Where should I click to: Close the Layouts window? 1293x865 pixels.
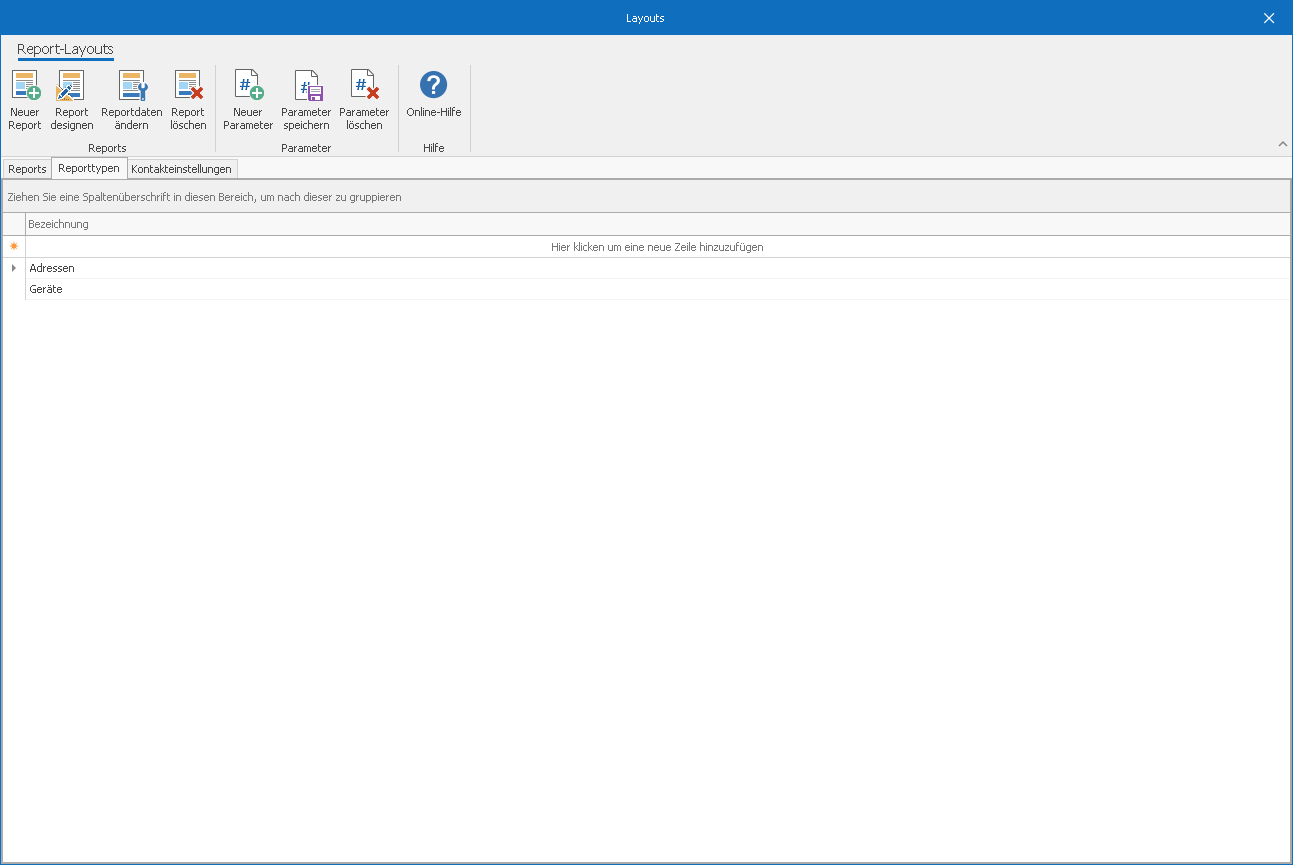(1269, 18)
